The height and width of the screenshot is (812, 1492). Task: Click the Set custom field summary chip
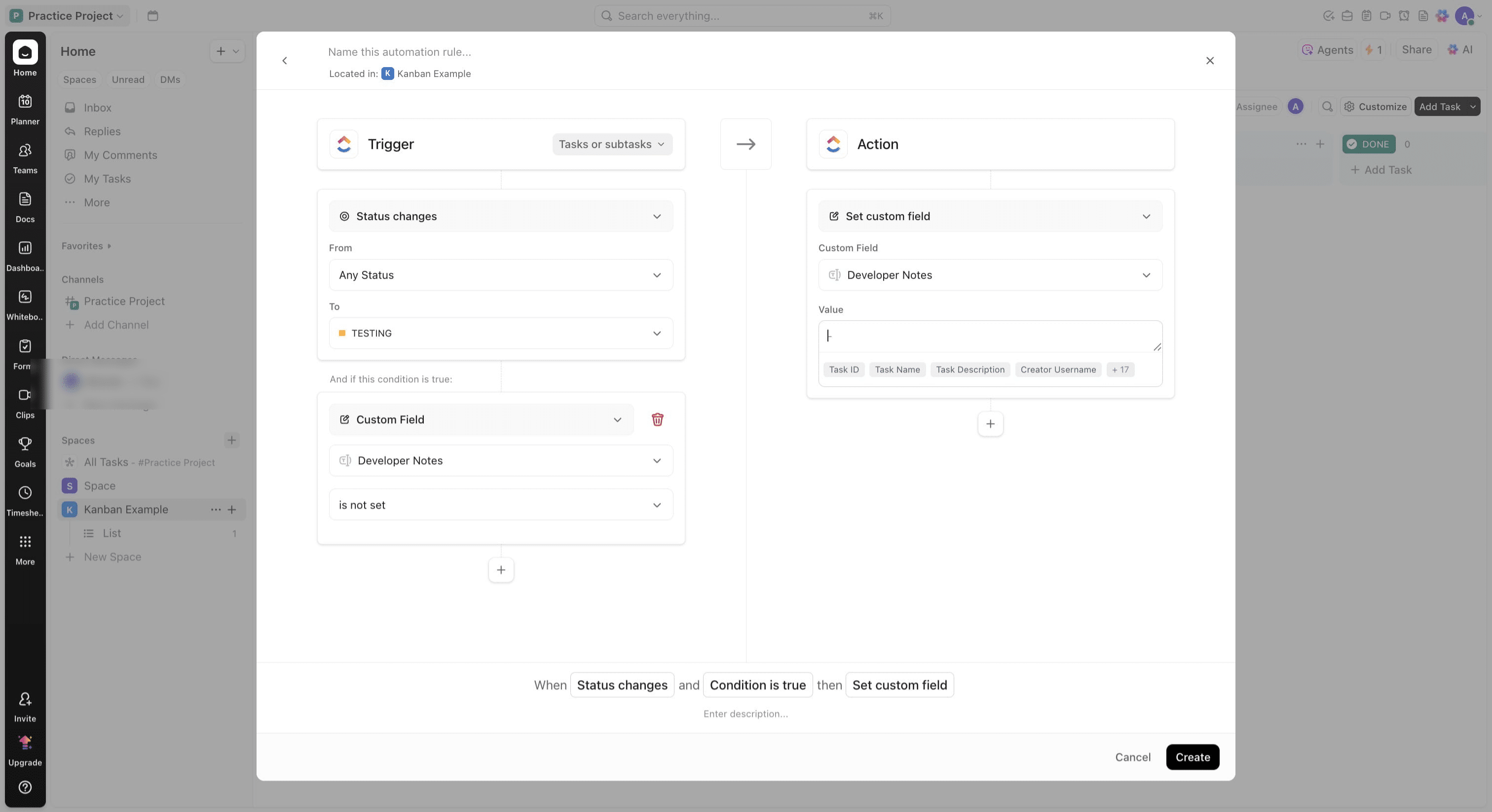coord(899,685)
